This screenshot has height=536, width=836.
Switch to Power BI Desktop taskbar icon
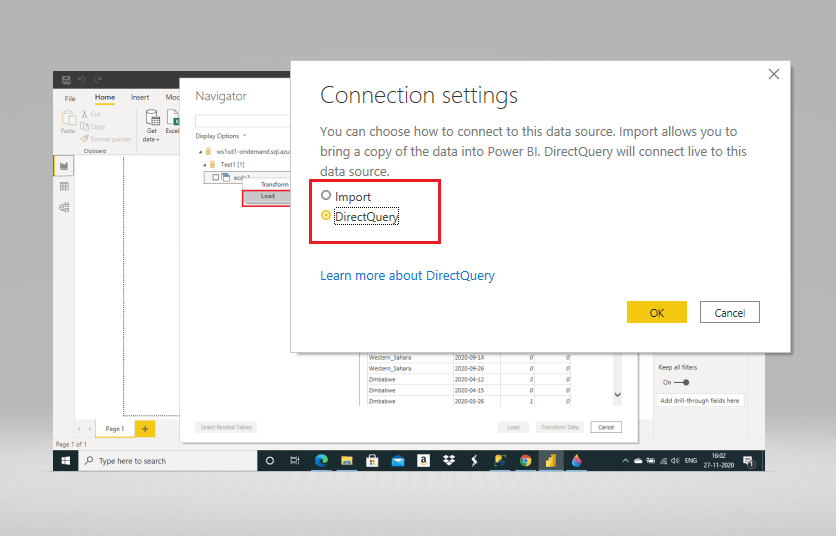point(551,461)
